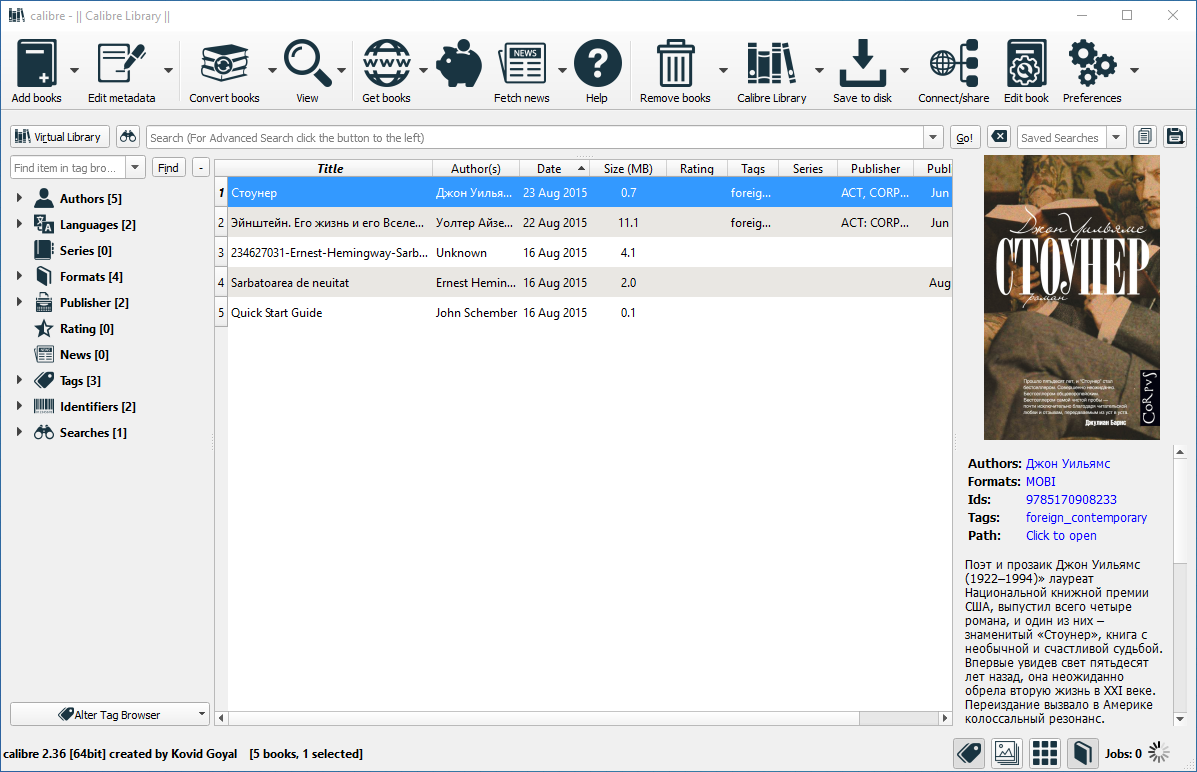This screenshot has width=1197, height=772.
Task: Click the Find button in tag browser
Action: [x=168, y=168]
